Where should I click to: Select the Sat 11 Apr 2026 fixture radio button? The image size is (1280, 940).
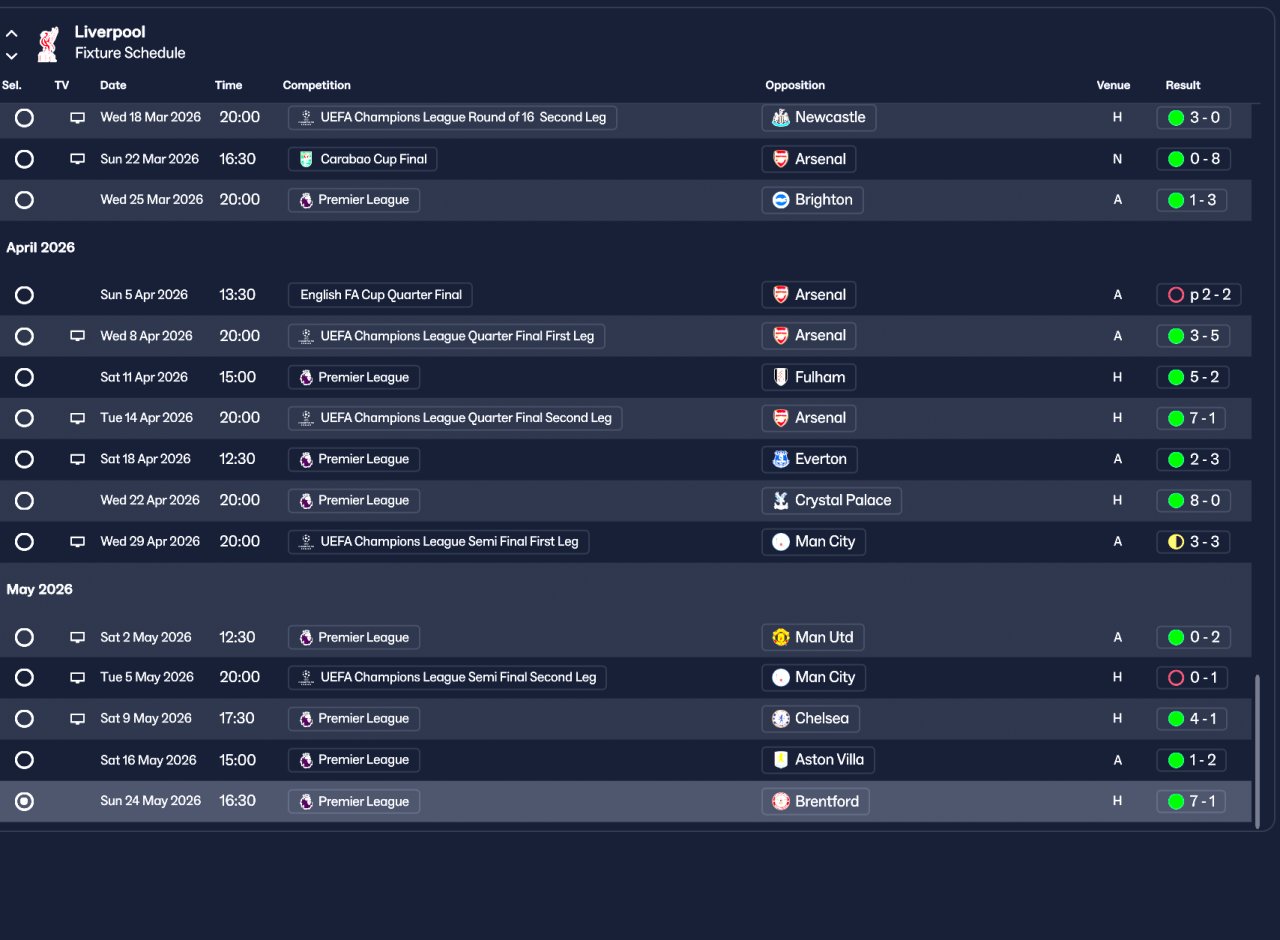(x=24, y=377)
